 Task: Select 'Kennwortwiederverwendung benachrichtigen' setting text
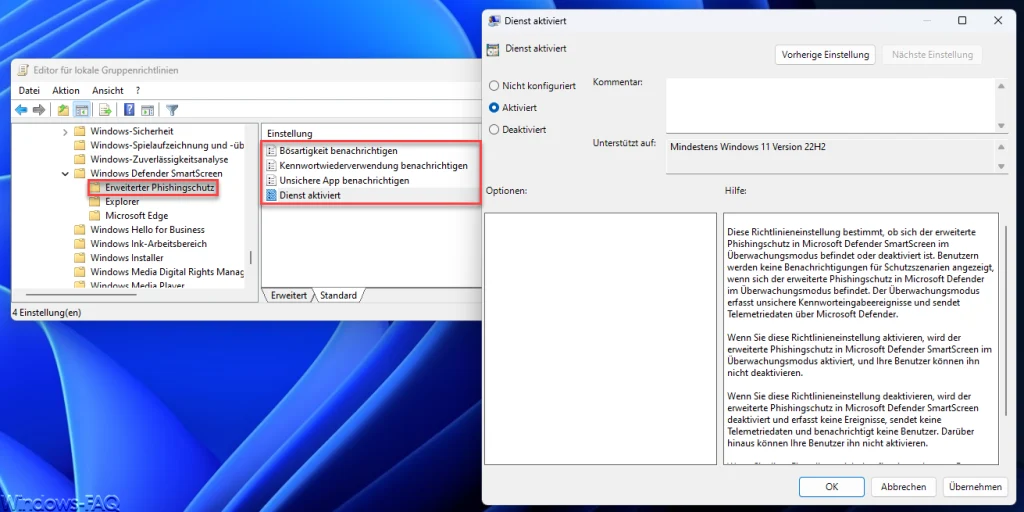(x=374, y=165)
